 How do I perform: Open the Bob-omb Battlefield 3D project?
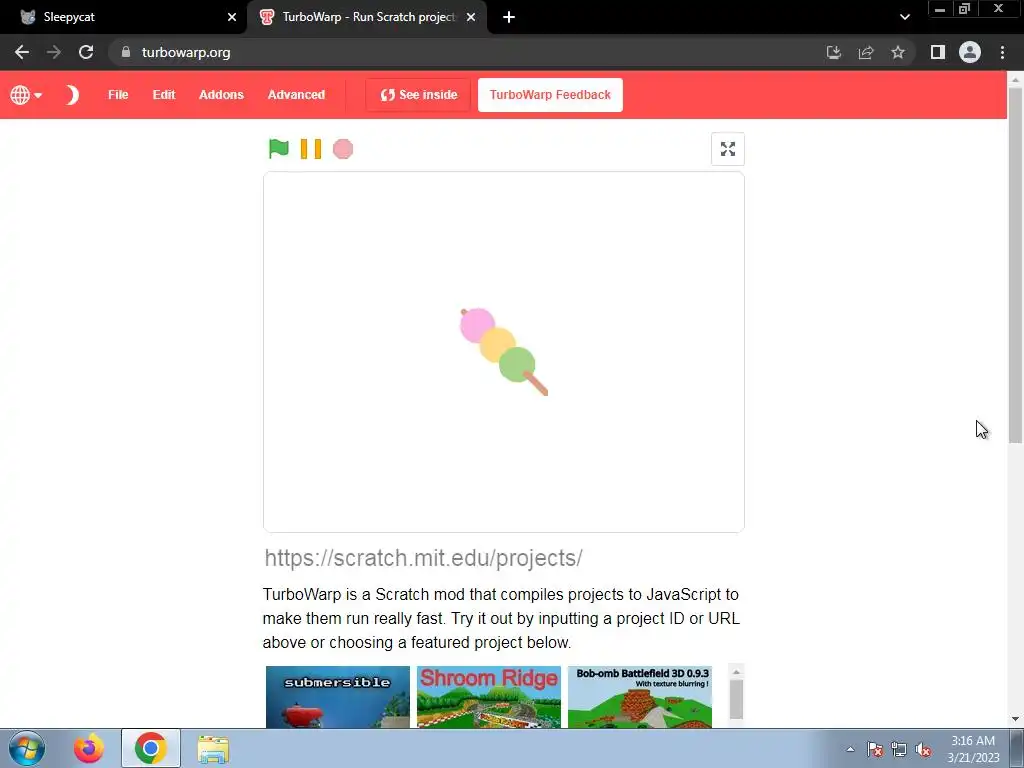(640, 697)
